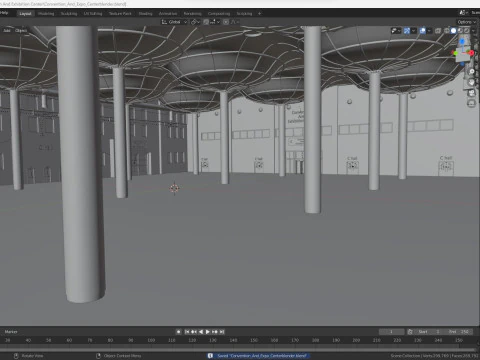Click the blue Z axis on navigation gizmo

(x=462, y=41)
